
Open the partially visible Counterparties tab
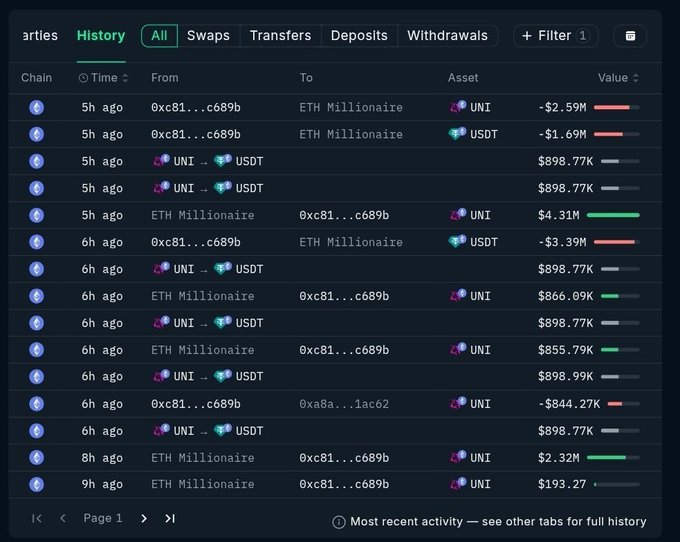coord(40,36)
